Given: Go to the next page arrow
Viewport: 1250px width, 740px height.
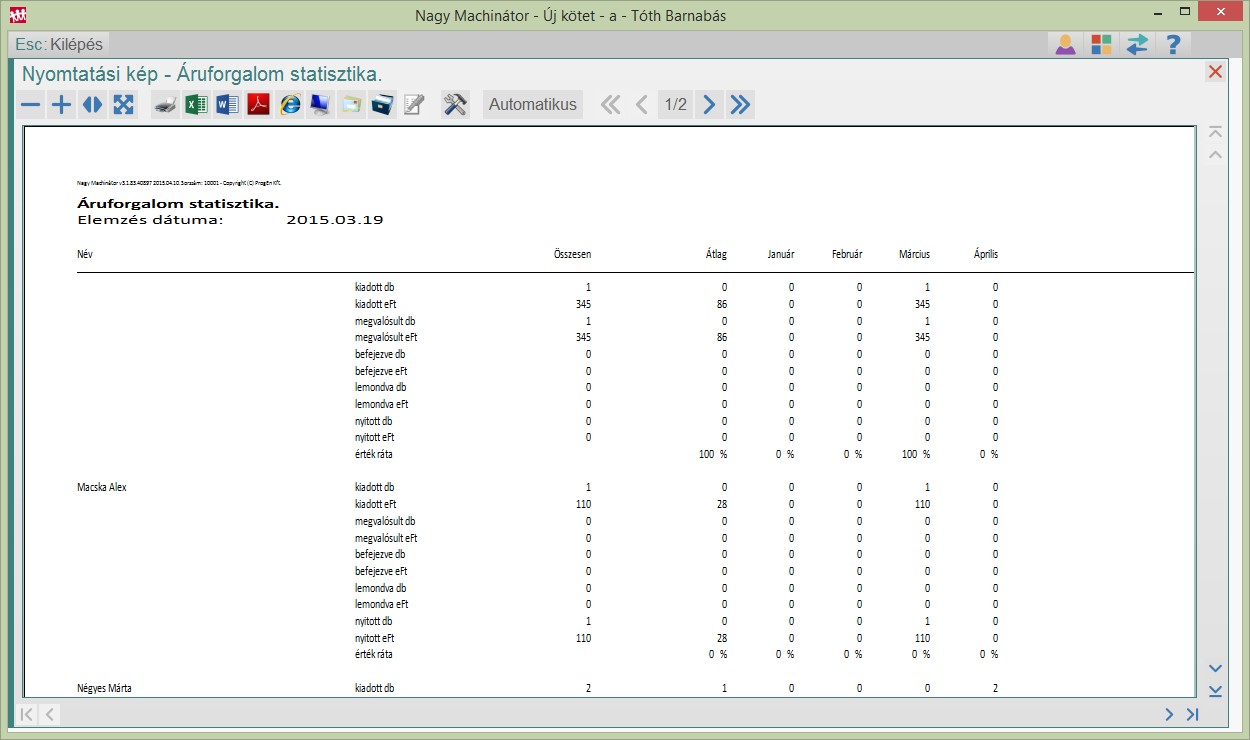Looking at the screenshot, I should (x=709, y=105).
